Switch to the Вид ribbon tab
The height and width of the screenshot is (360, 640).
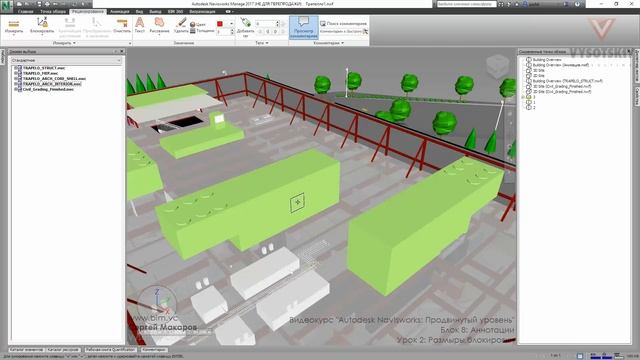click(x=139, y=11)
